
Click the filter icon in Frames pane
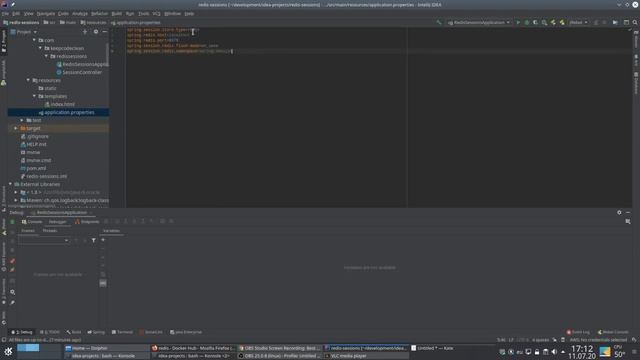(93, 240)
